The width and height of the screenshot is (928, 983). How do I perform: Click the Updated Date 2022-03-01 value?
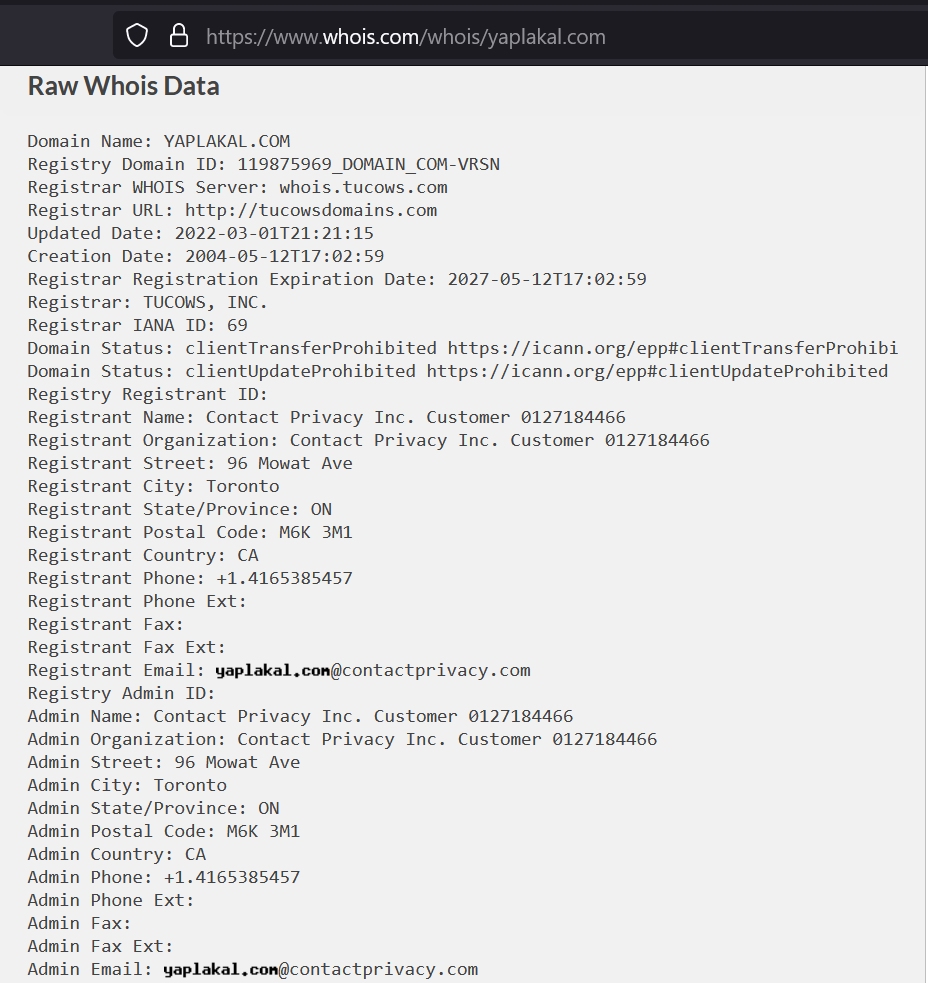[x=274, y=233]
